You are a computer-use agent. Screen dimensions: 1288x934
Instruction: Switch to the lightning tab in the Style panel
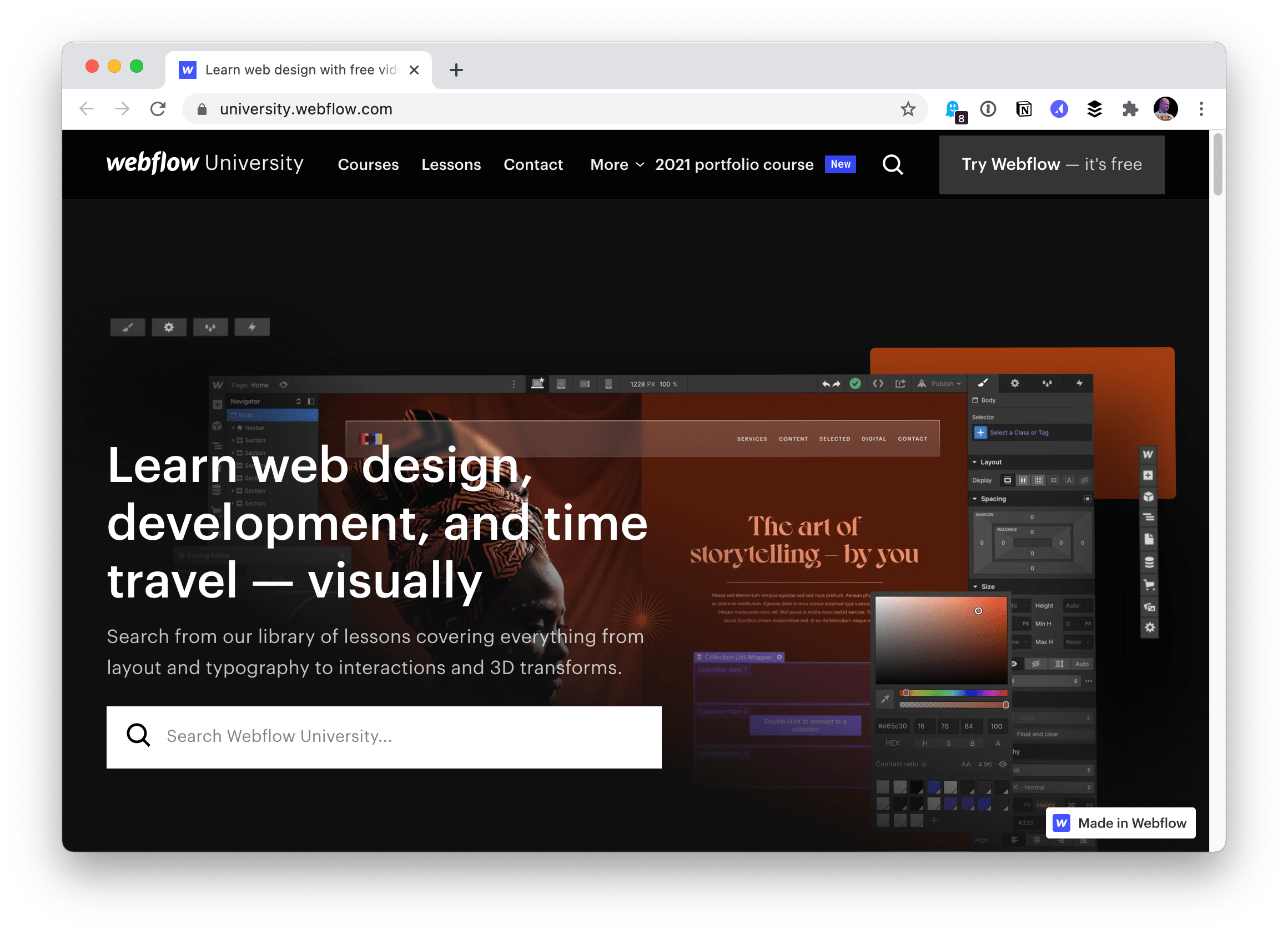coord(1079,384)
